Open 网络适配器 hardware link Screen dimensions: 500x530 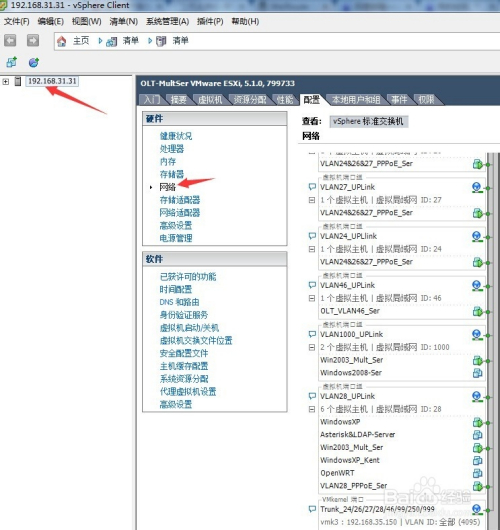[x=180, y=213]
